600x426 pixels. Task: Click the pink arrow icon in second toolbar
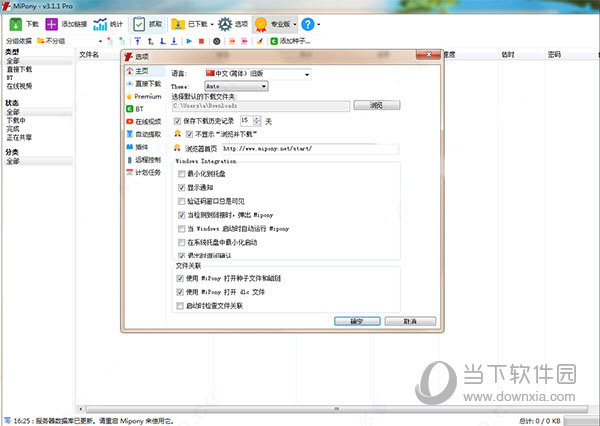tap(244, 41)
